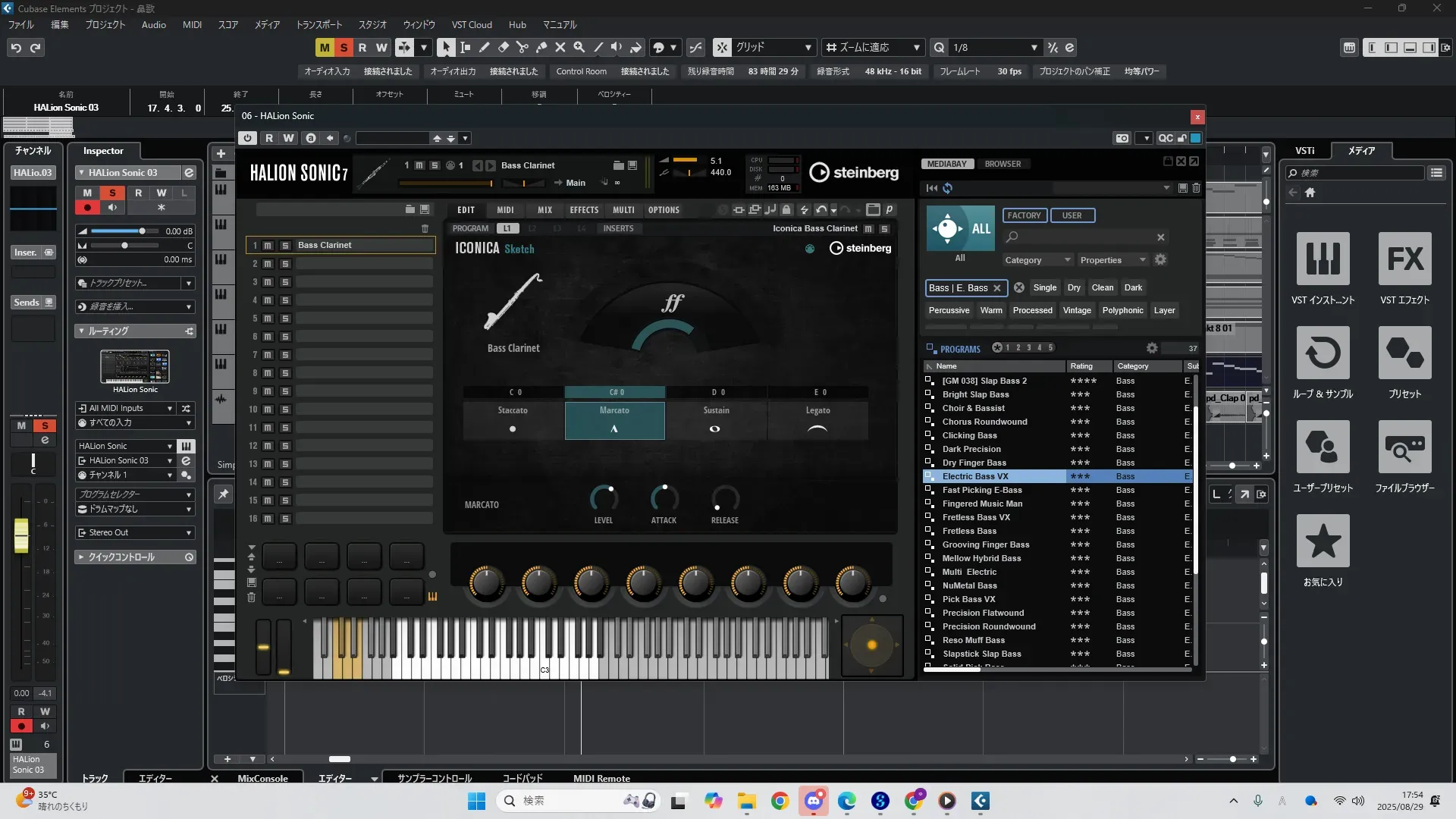Open the Stereo Out output routing dropdown

click(136, 532)
